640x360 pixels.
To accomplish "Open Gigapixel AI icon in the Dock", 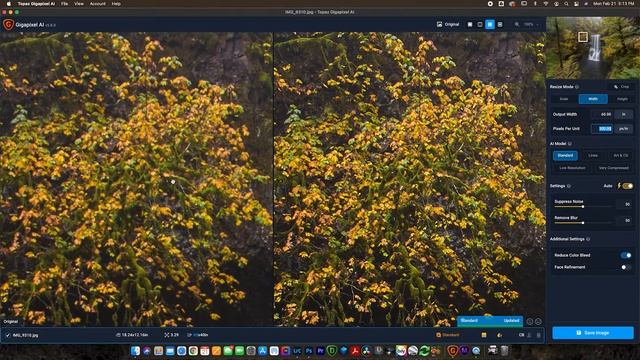I will click(x=452, y=351).
